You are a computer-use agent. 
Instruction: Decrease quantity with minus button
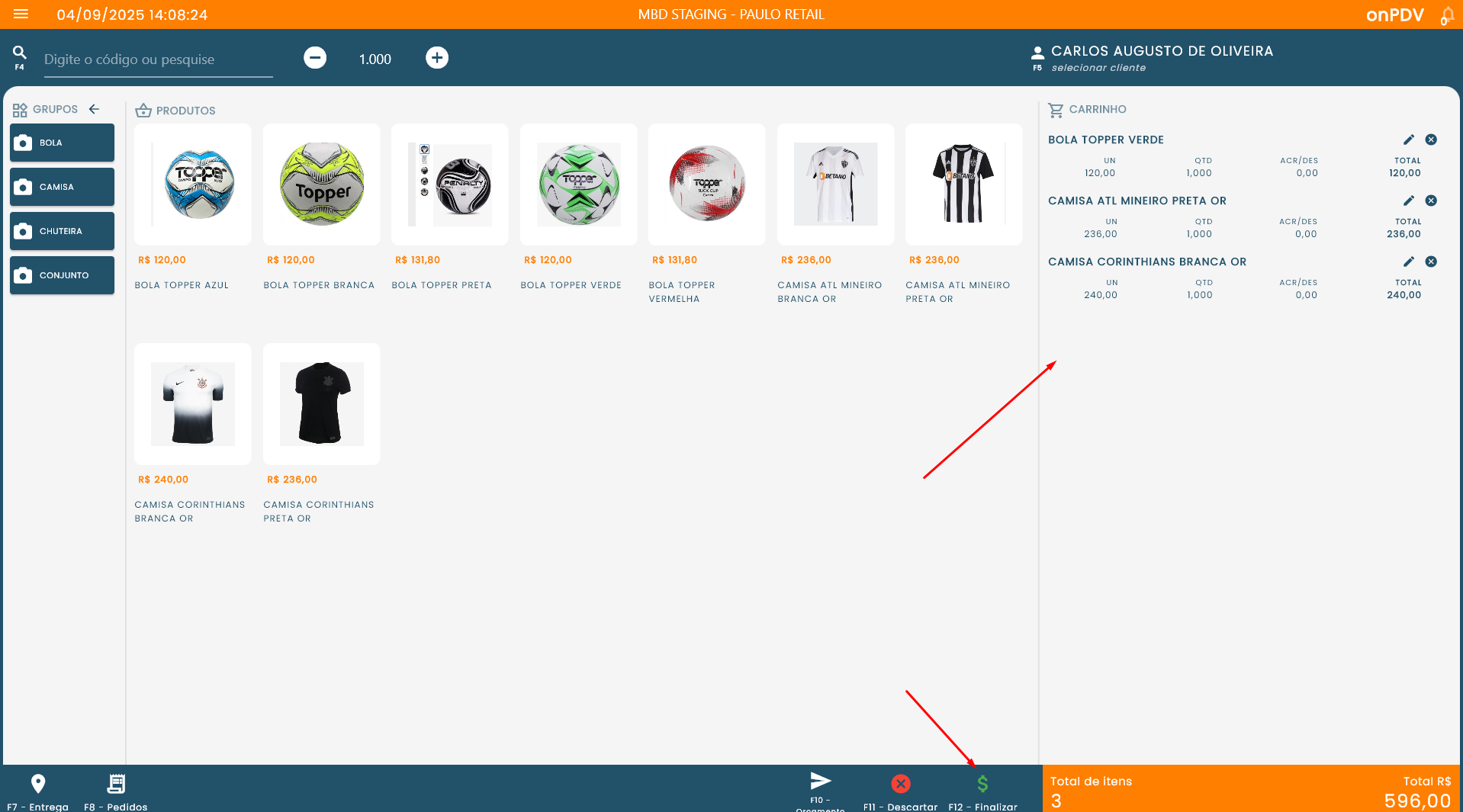(x=315, y=58)
